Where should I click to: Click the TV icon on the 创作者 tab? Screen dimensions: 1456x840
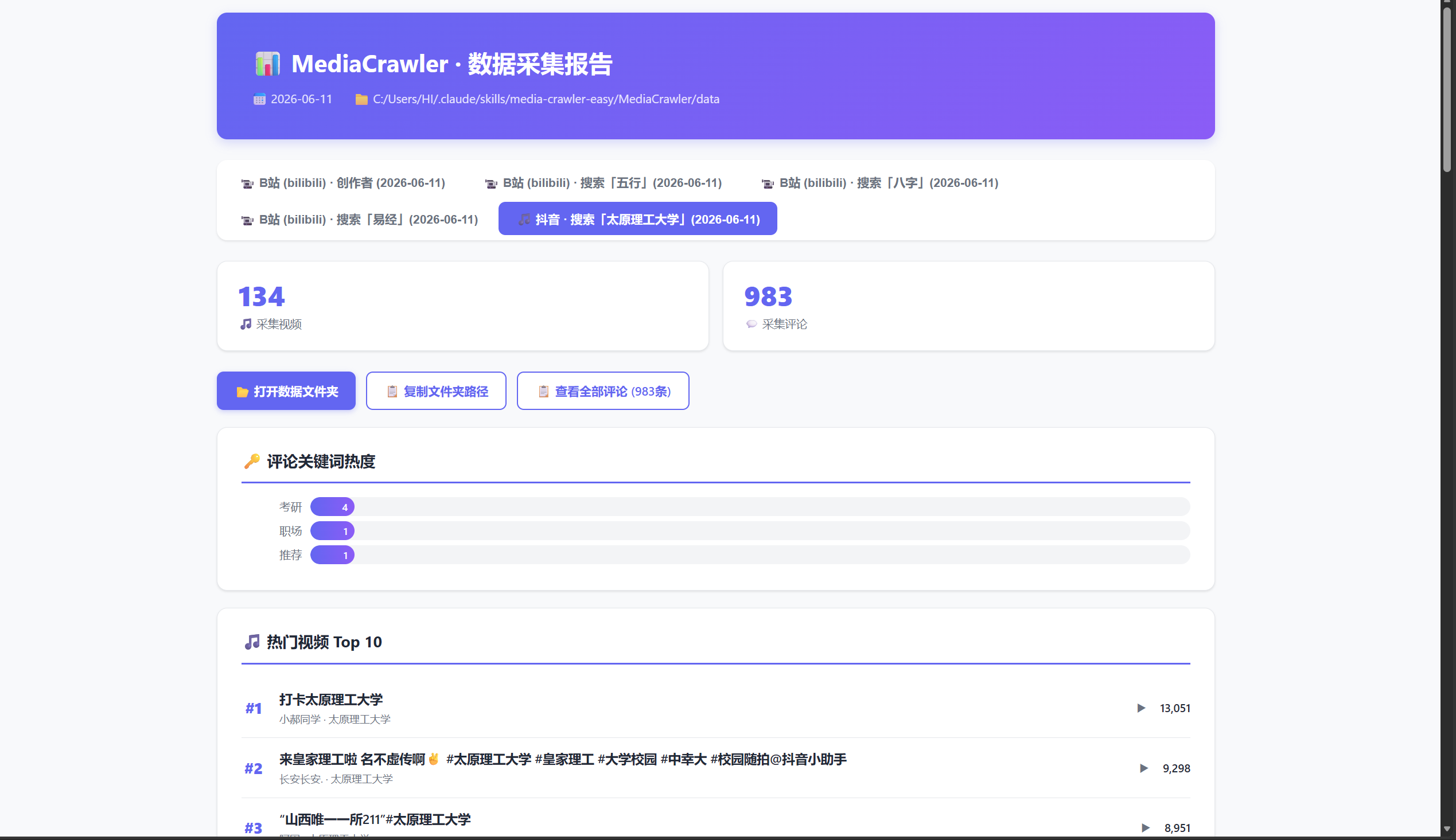pyautogui.click(x=247, y=183)
